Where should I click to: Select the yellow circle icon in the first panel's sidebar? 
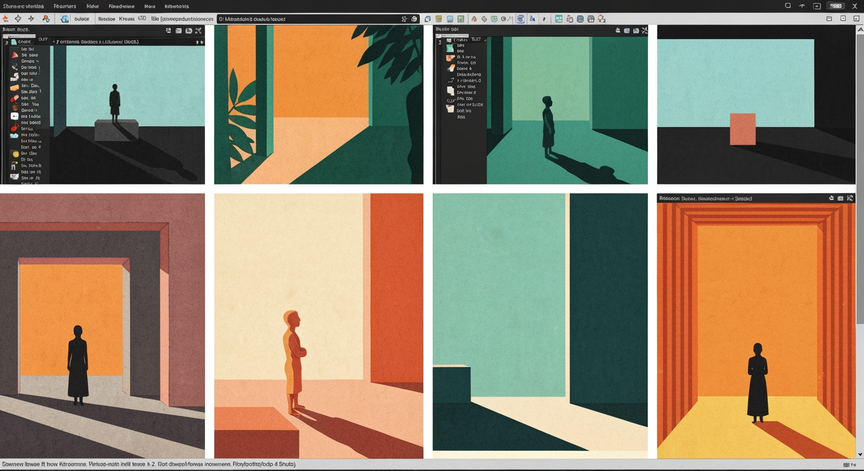pyautogui.click(x=15, y=154)
